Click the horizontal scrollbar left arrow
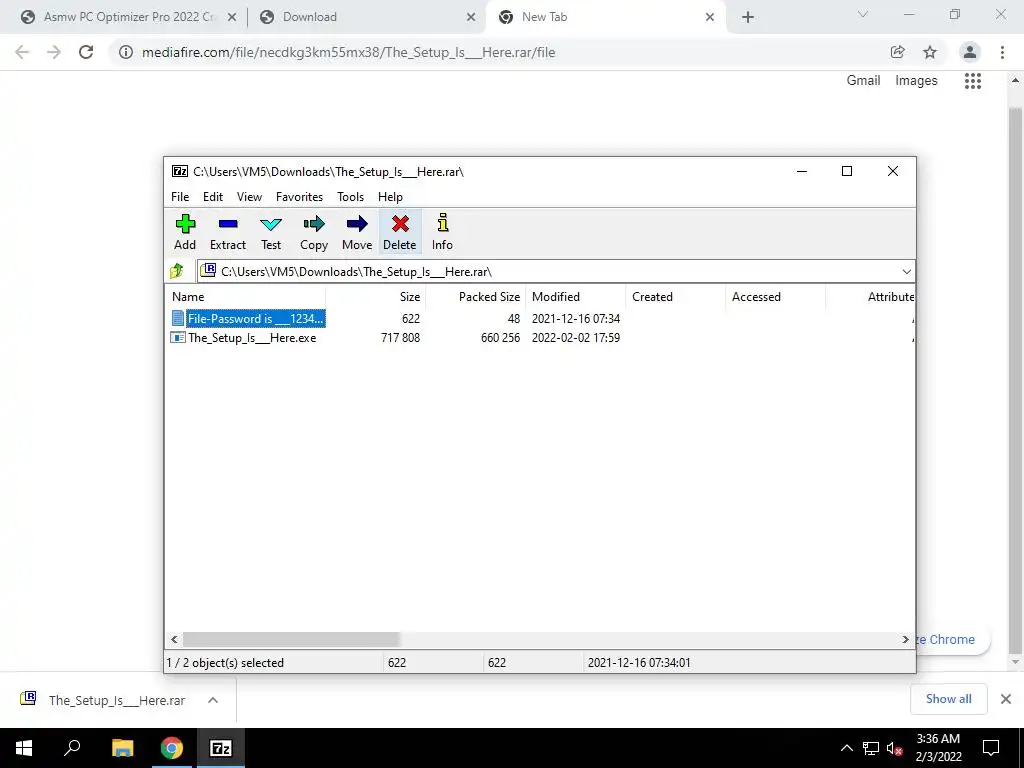Screen dimensions: 1024x768 pos(174,639)
